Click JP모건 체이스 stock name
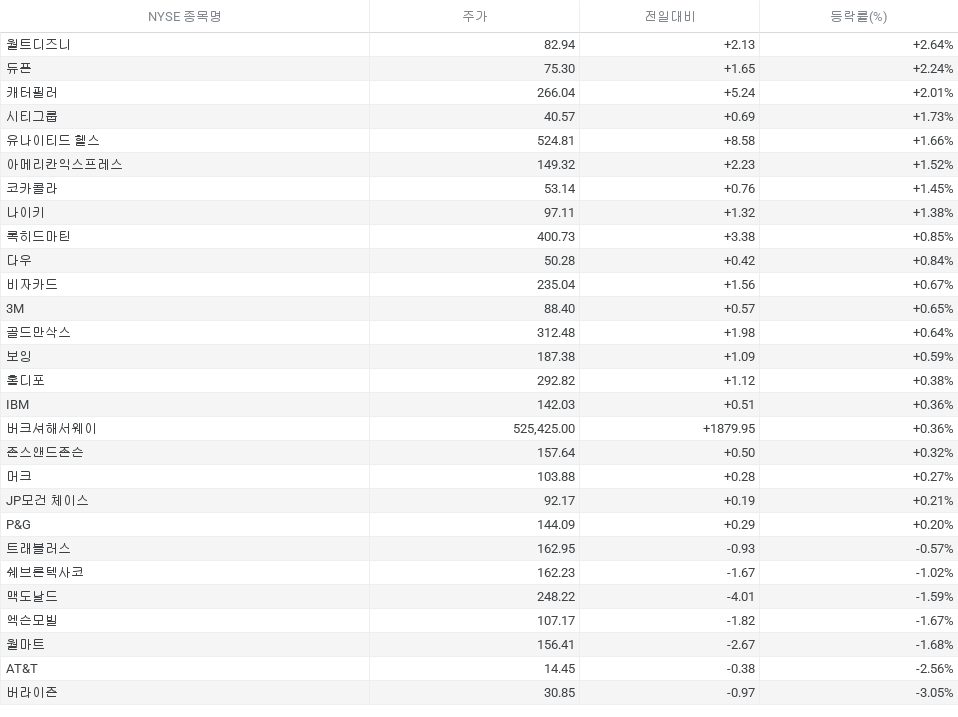 click(47, 501)
